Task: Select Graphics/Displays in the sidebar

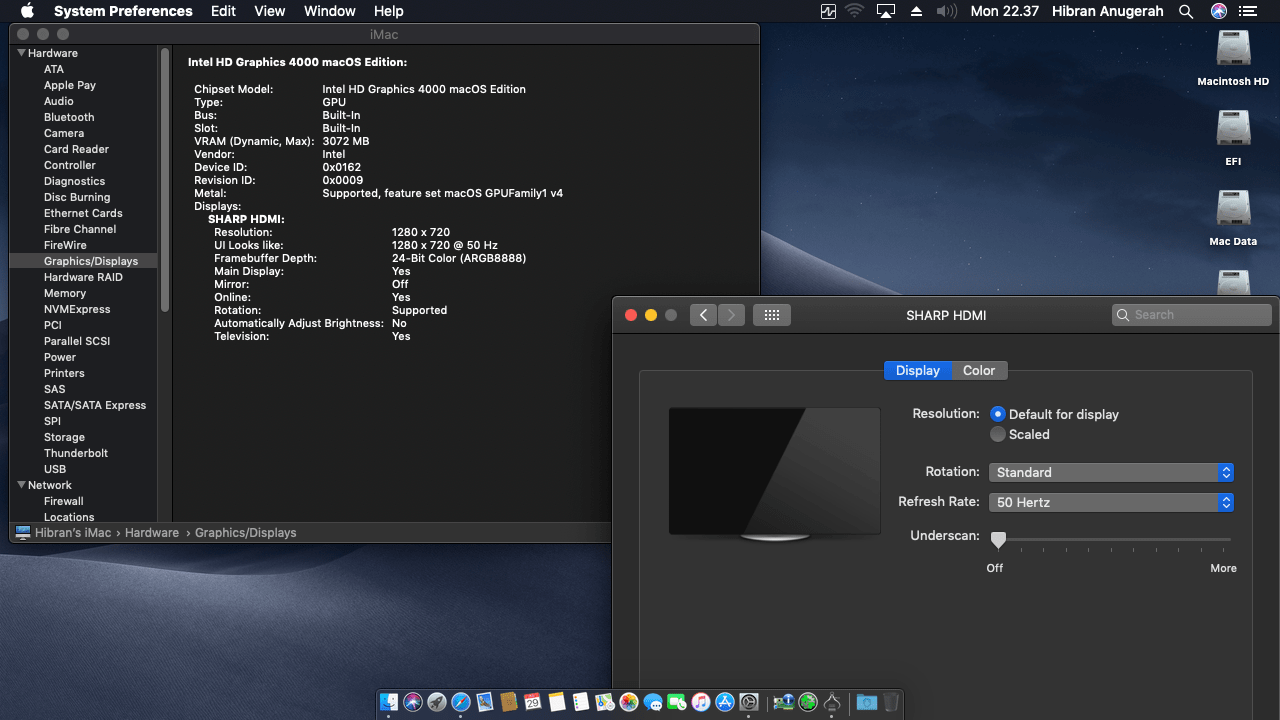Action: (91, 261)
